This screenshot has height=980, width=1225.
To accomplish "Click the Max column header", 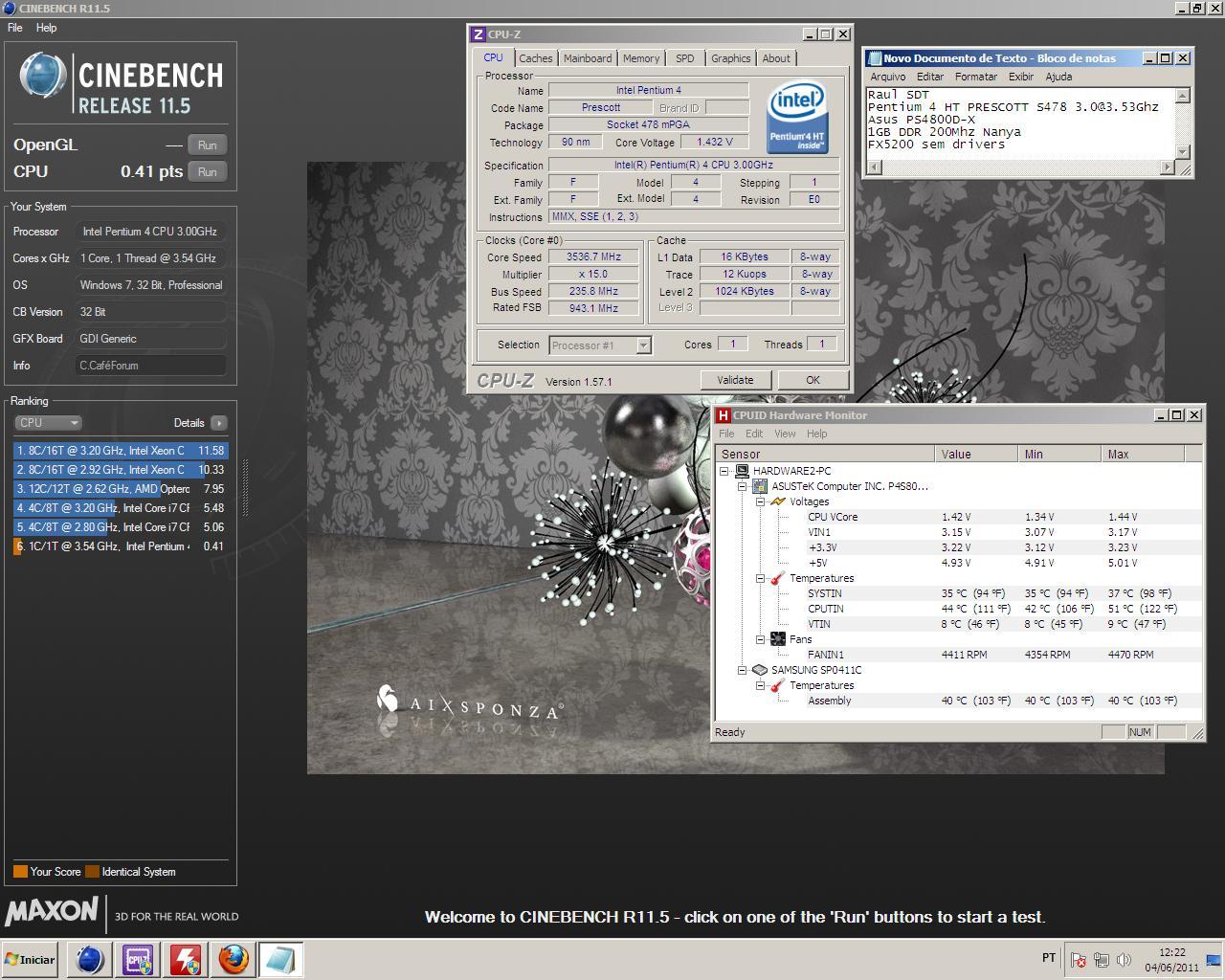I will tap(1142, 455).
